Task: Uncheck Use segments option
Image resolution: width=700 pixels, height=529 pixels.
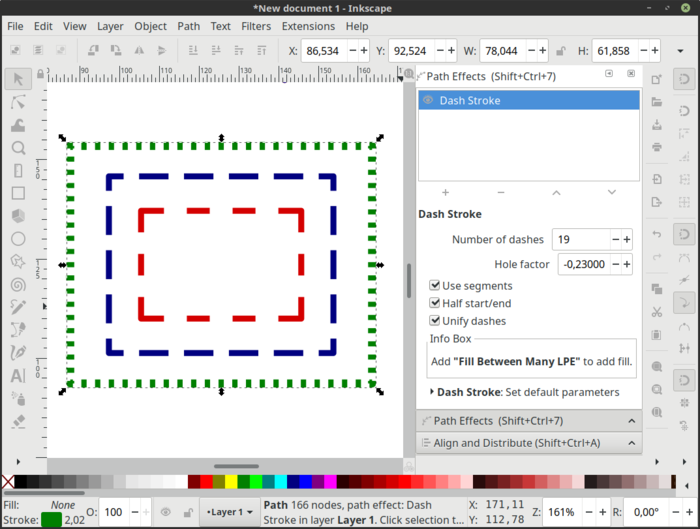Action: pos(435,286)
